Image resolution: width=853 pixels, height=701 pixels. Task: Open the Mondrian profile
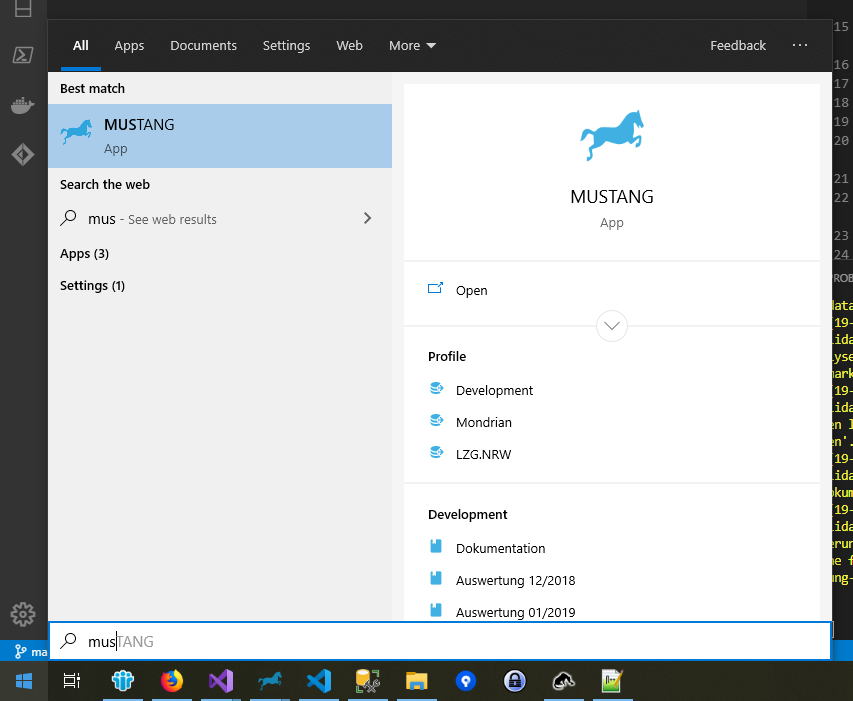pos(483,422)
